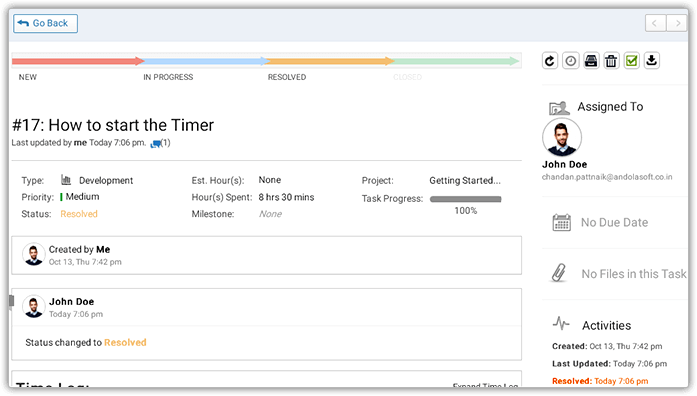This screenshot has width=697, height=396.
Task: Click Resolved Today 7:06 pm activity entry
Action: tap(600, 381)
